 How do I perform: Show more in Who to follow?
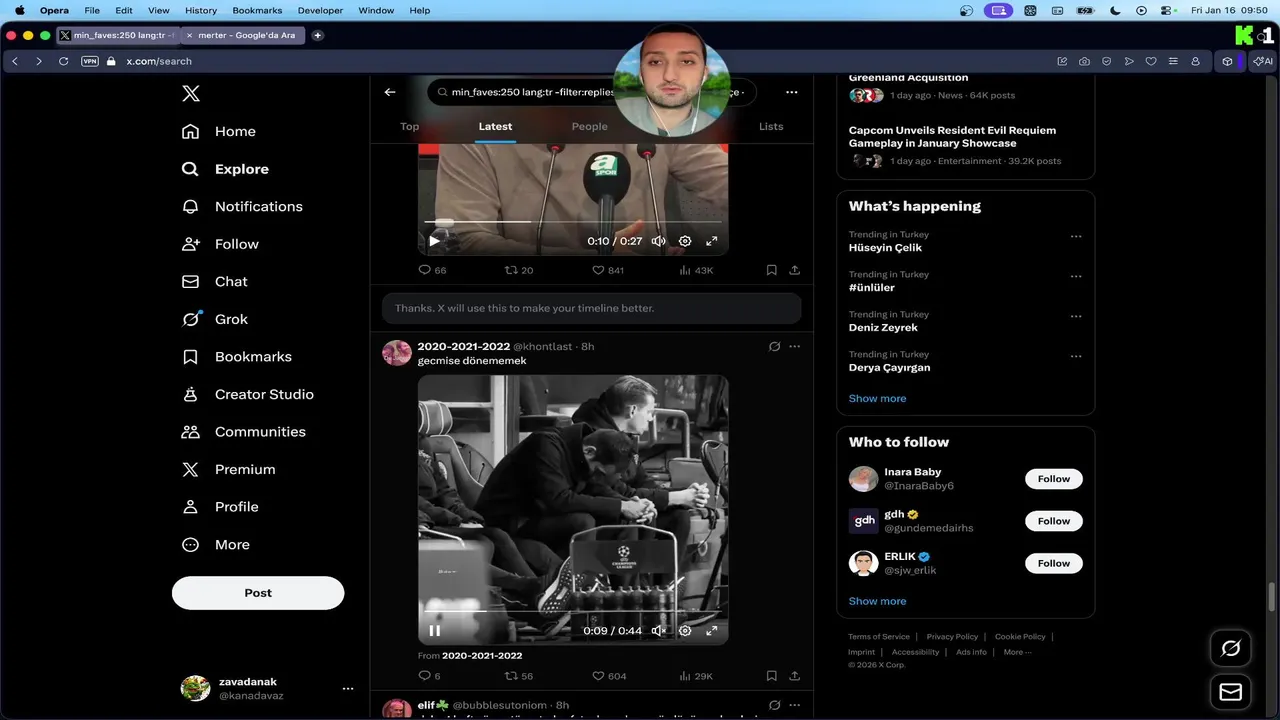(877, 601)
